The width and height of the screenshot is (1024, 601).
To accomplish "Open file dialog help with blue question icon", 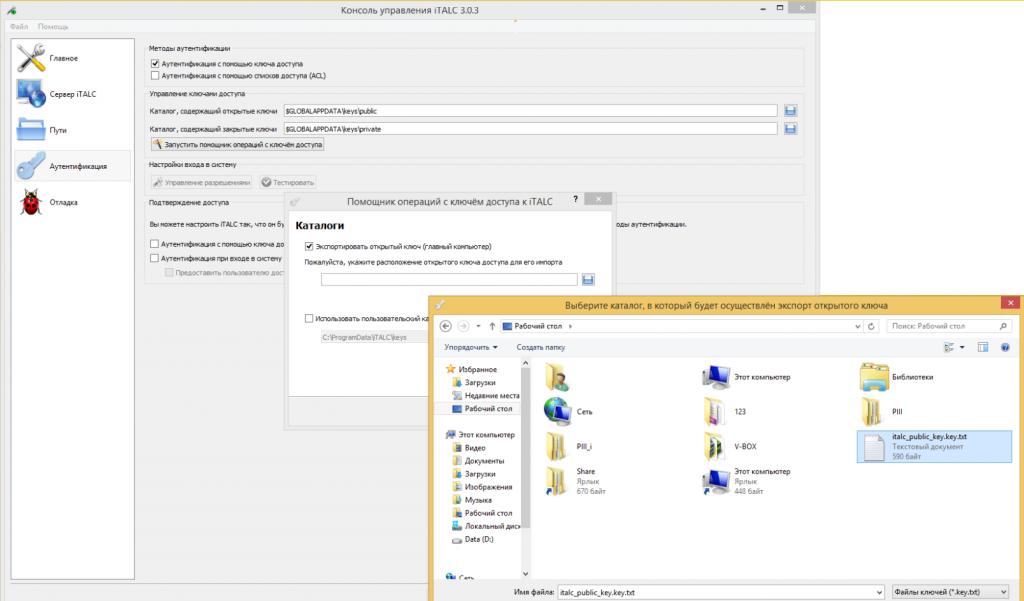I will (x=1005, y=348).
